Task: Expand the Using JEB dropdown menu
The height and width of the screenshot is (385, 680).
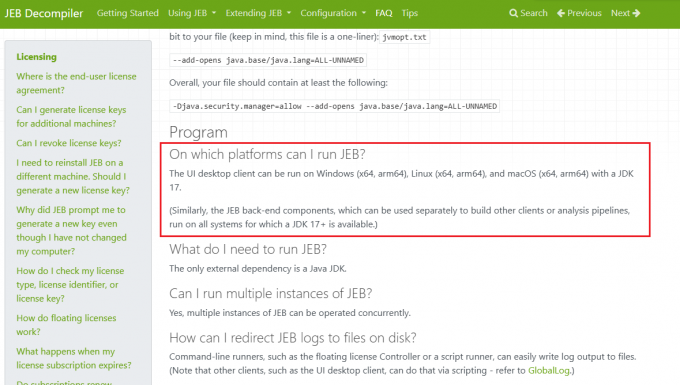Action: click(x=192, y=13)
